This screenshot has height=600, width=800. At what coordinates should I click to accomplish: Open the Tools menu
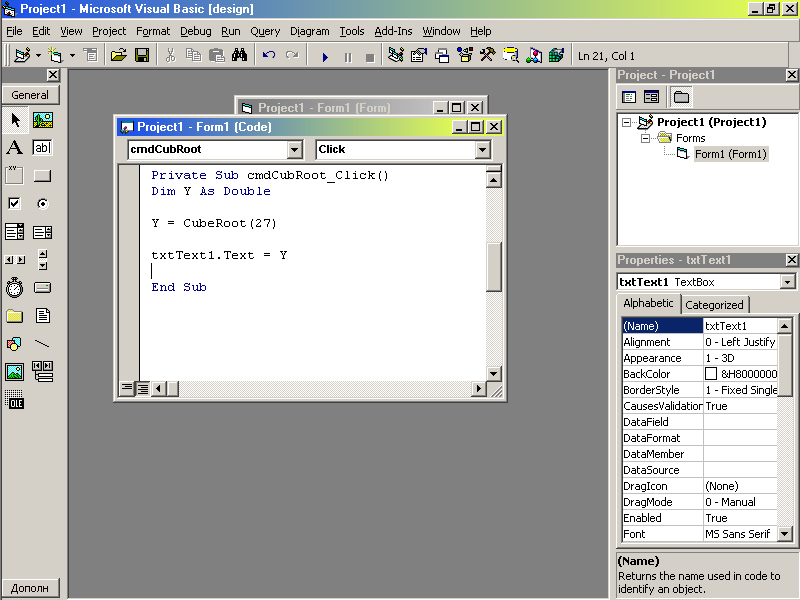(x=352, y=31)
